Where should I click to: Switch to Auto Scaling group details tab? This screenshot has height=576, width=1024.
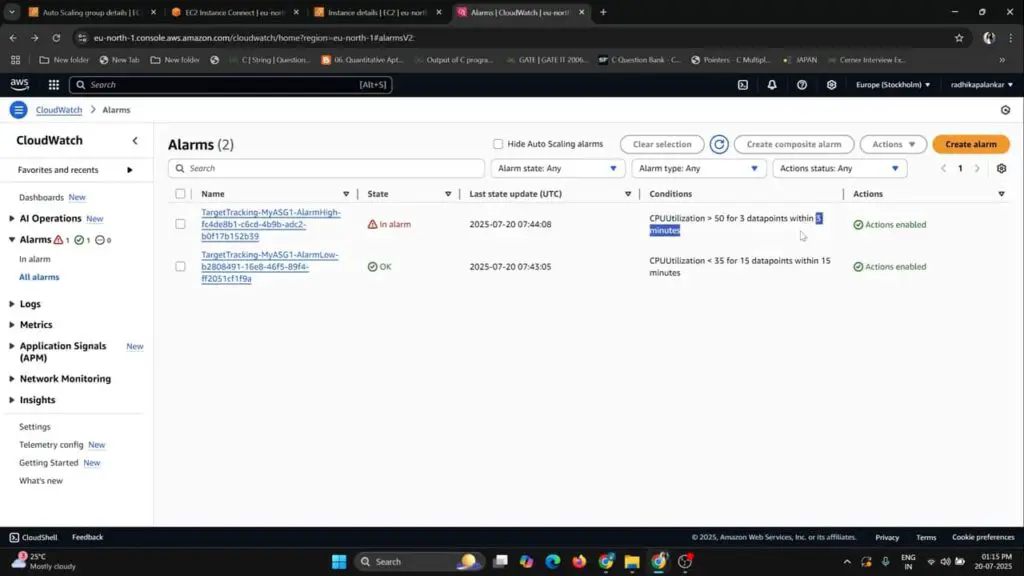pos(92,12)
